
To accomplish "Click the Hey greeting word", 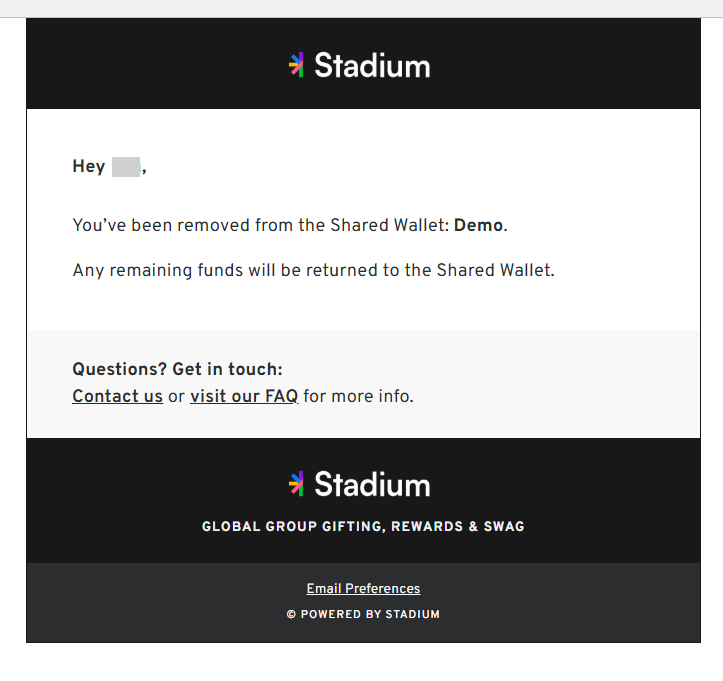I will point(89,166).
